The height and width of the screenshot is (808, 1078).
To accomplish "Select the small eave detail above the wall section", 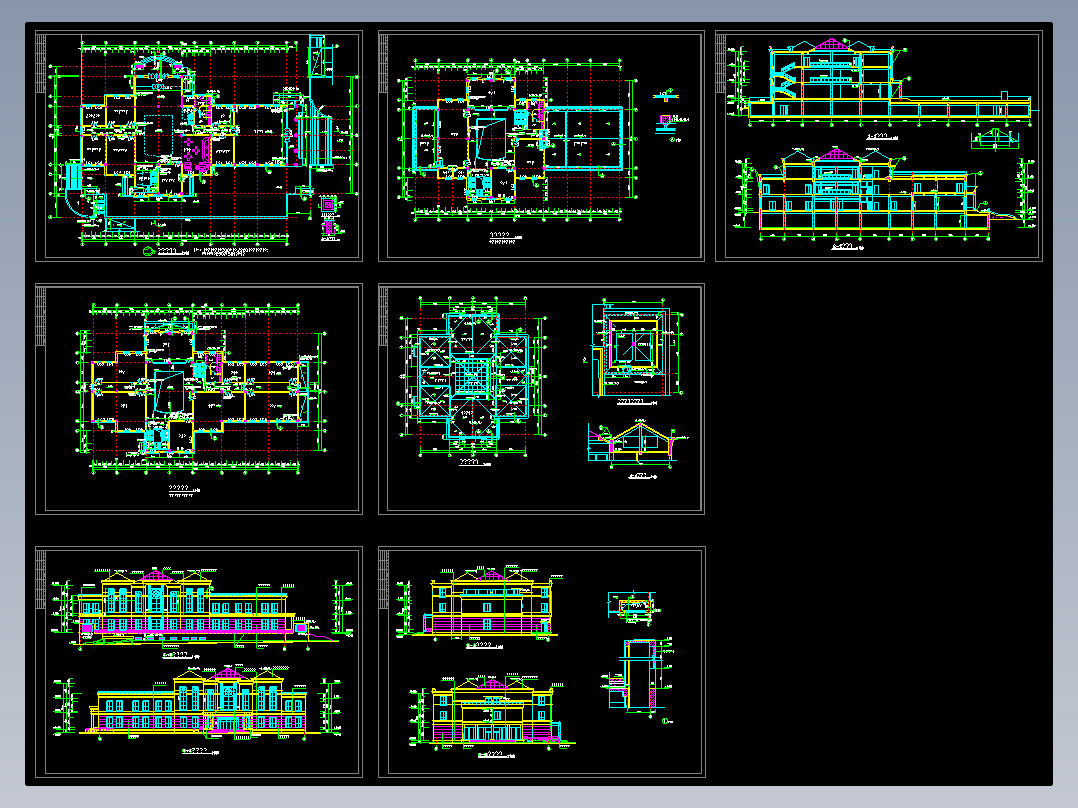I will point(635,607).
